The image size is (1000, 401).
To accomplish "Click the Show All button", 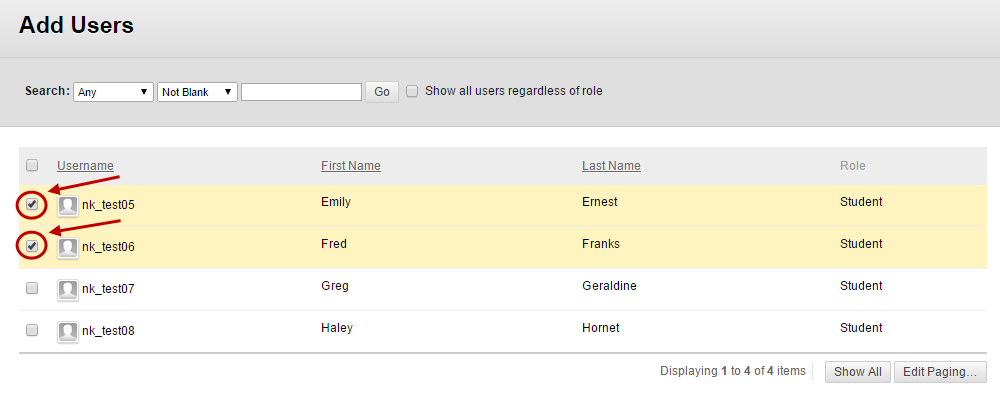I will click(x=858, y=372).
